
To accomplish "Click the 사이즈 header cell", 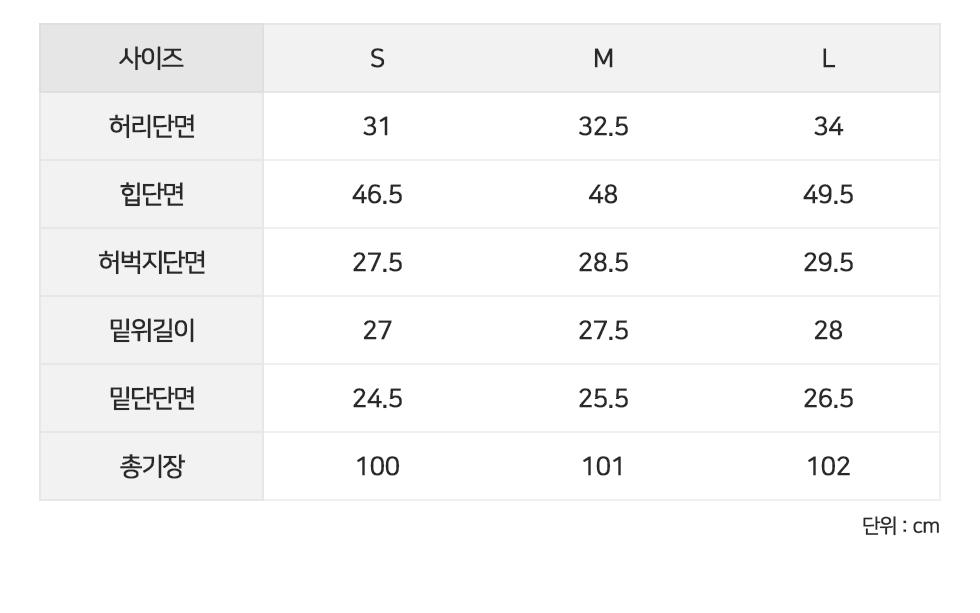I will click(151, 58).
